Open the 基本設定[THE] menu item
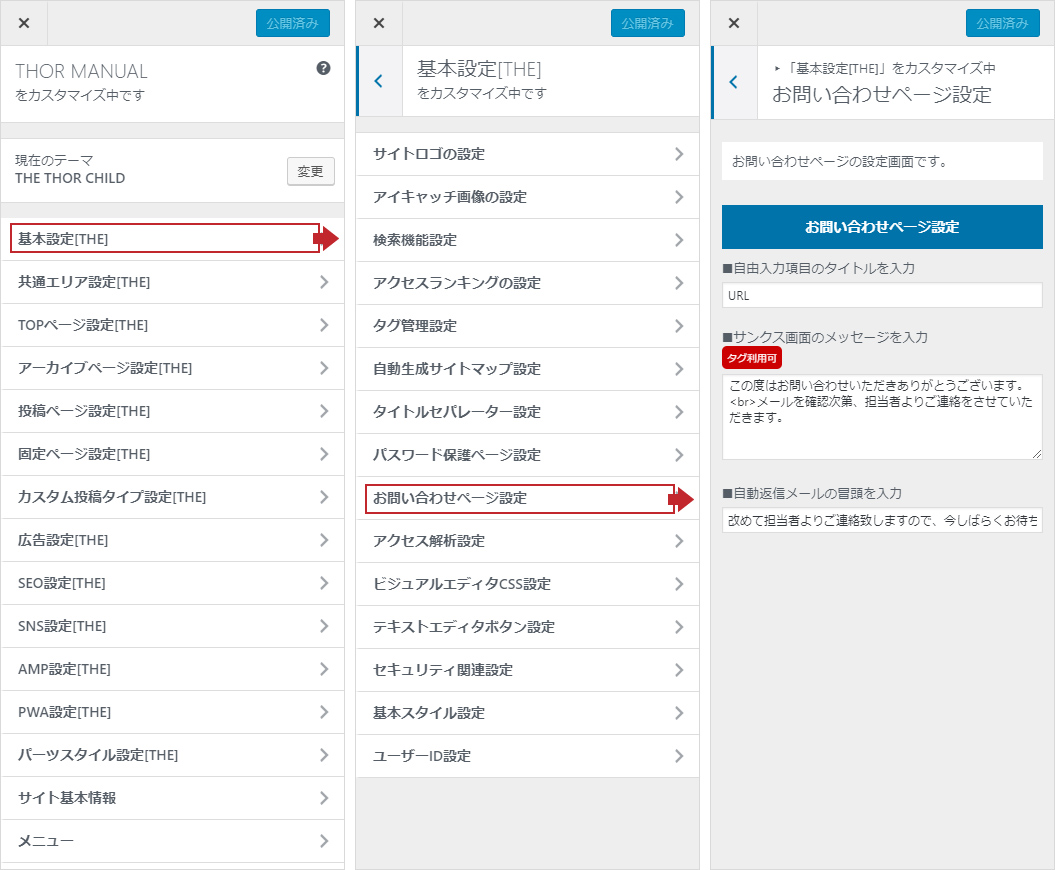The width and height of the screenshot is (1055, 870). click(165, 239)
